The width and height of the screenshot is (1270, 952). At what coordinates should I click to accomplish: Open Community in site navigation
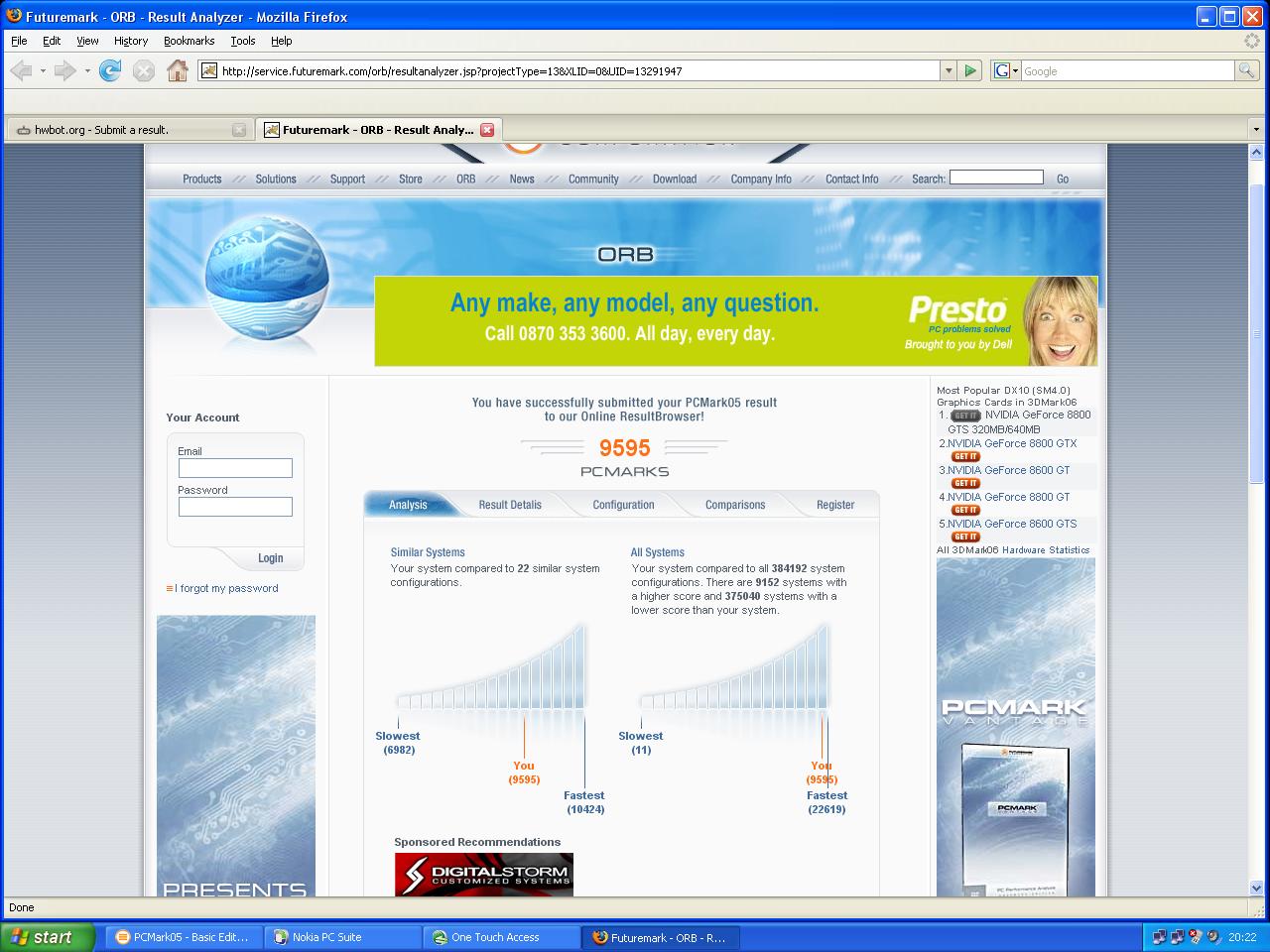593,179
